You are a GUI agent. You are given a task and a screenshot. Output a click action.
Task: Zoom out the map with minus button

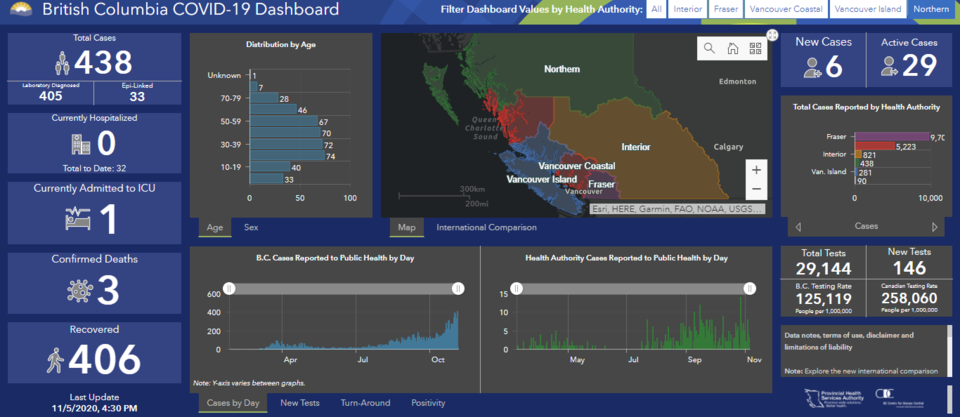pos(757,189)
